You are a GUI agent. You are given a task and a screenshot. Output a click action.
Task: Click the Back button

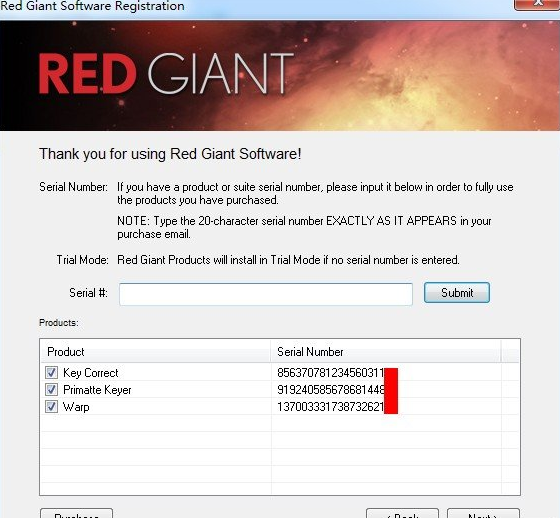(x=402, y=514)
